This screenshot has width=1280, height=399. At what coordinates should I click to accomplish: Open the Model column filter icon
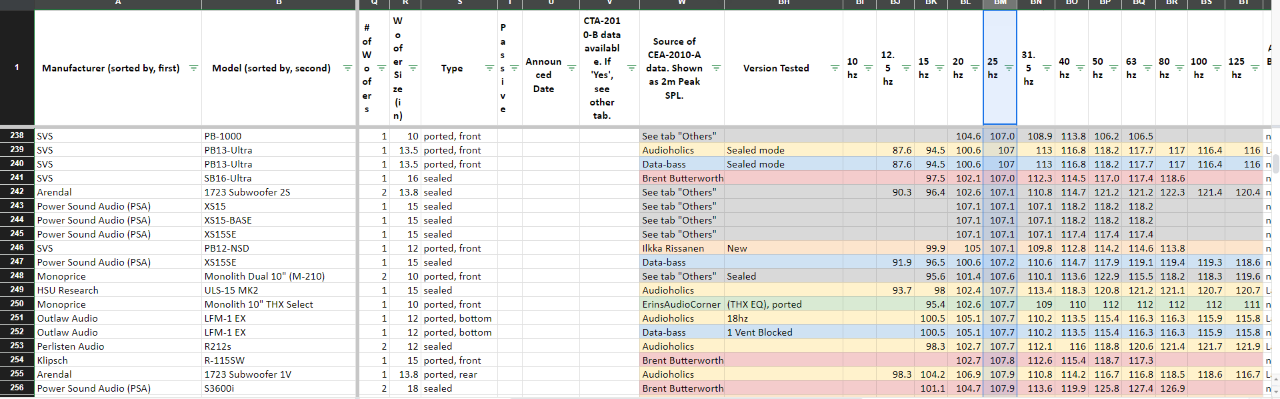(348, 69)
